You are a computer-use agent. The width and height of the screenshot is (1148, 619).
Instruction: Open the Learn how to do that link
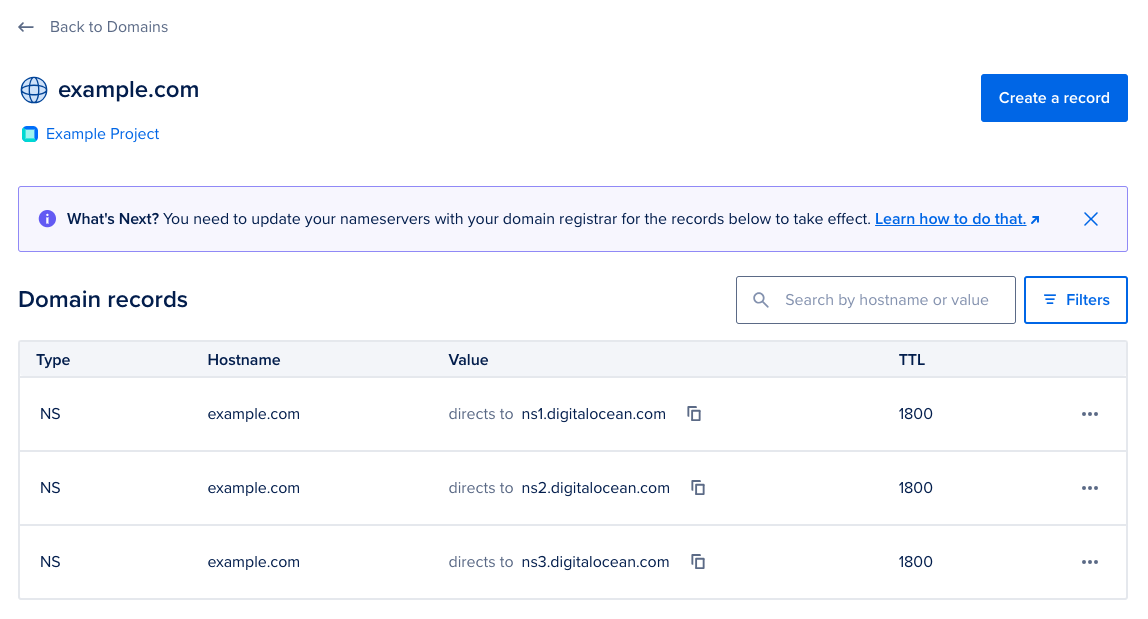[x=951, y=218]
